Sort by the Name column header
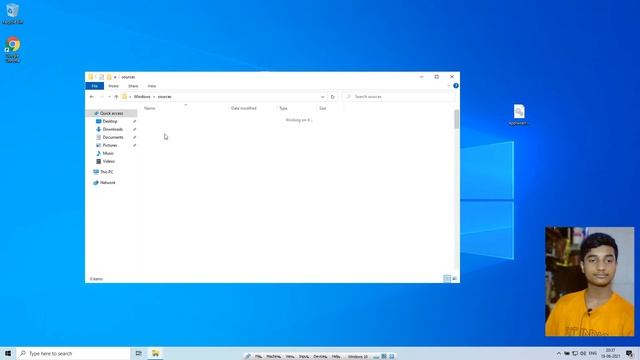 tap(150, 109)
